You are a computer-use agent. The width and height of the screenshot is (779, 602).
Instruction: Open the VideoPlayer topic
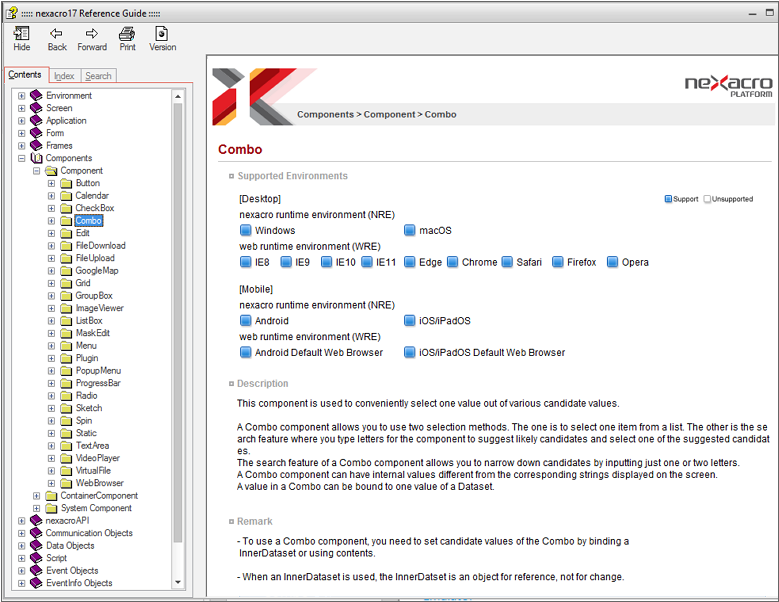(x=98, y=458)
